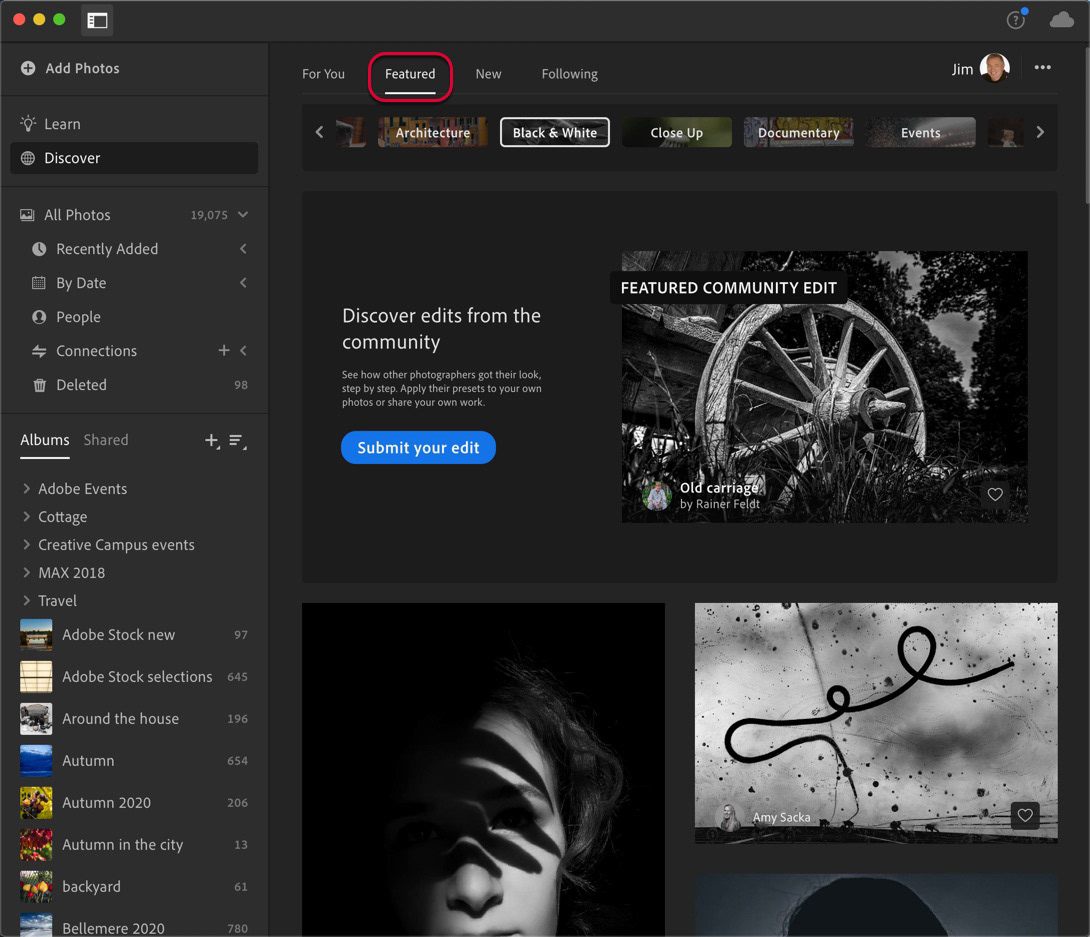The width and height of the screenshot is (1090, 937).
Task: Switch to the For You tab
Action: tap(323, 74)
